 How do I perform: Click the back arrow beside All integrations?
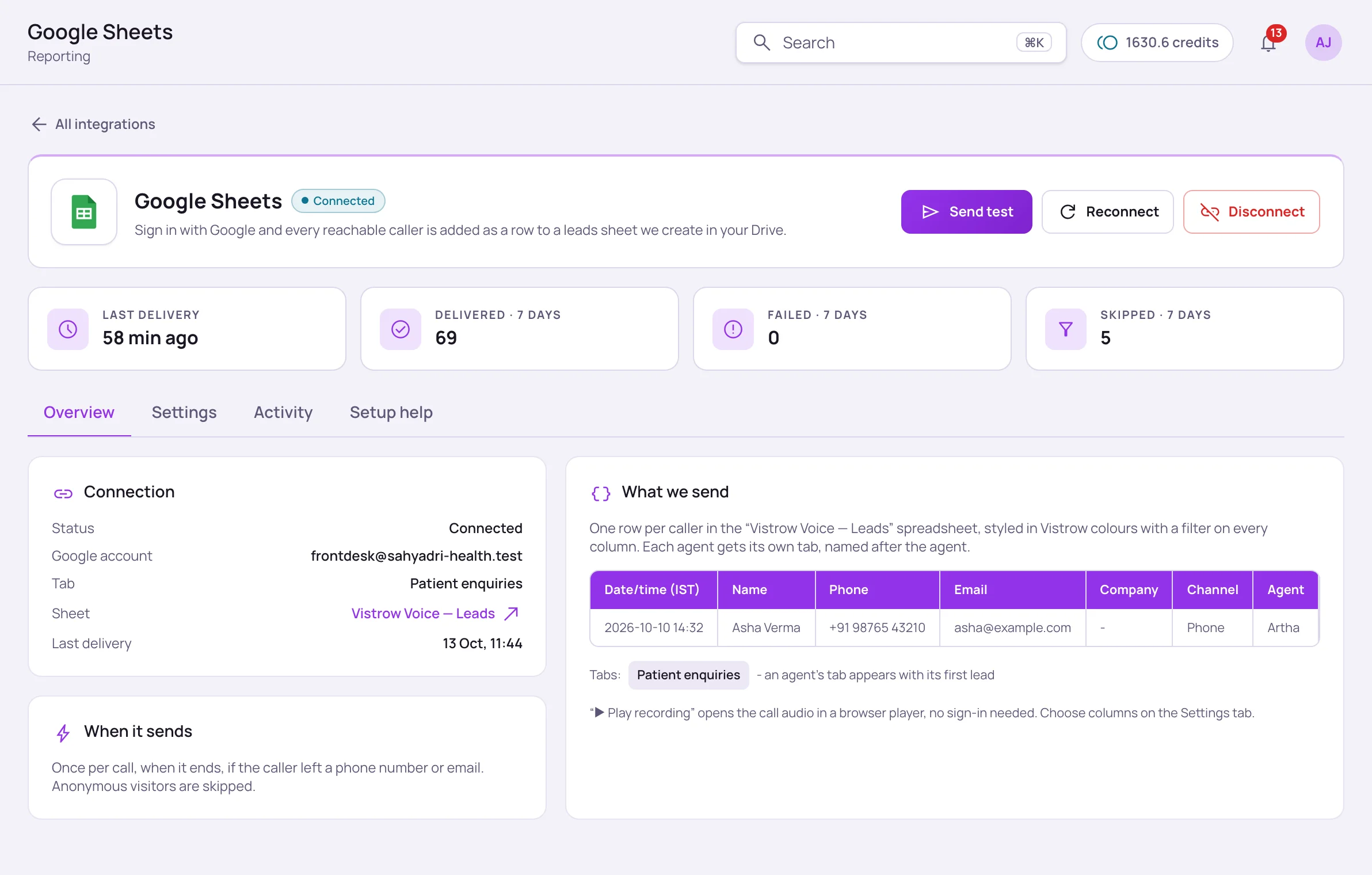coord(39,124)
